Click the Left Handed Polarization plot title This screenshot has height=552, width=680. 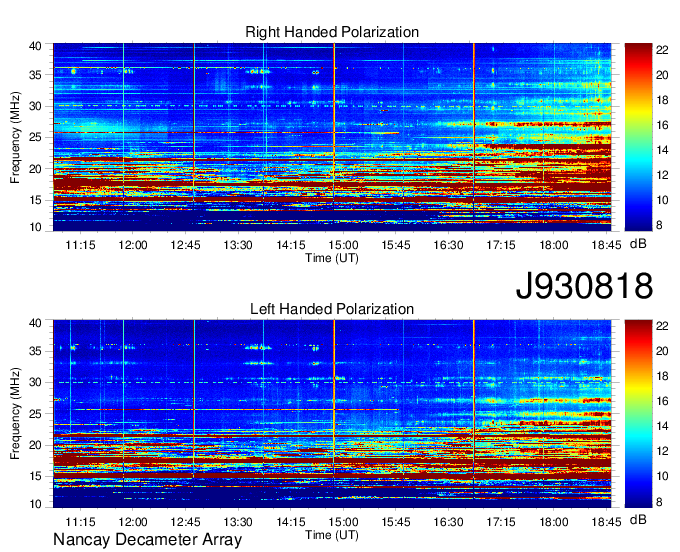(332, 309)
